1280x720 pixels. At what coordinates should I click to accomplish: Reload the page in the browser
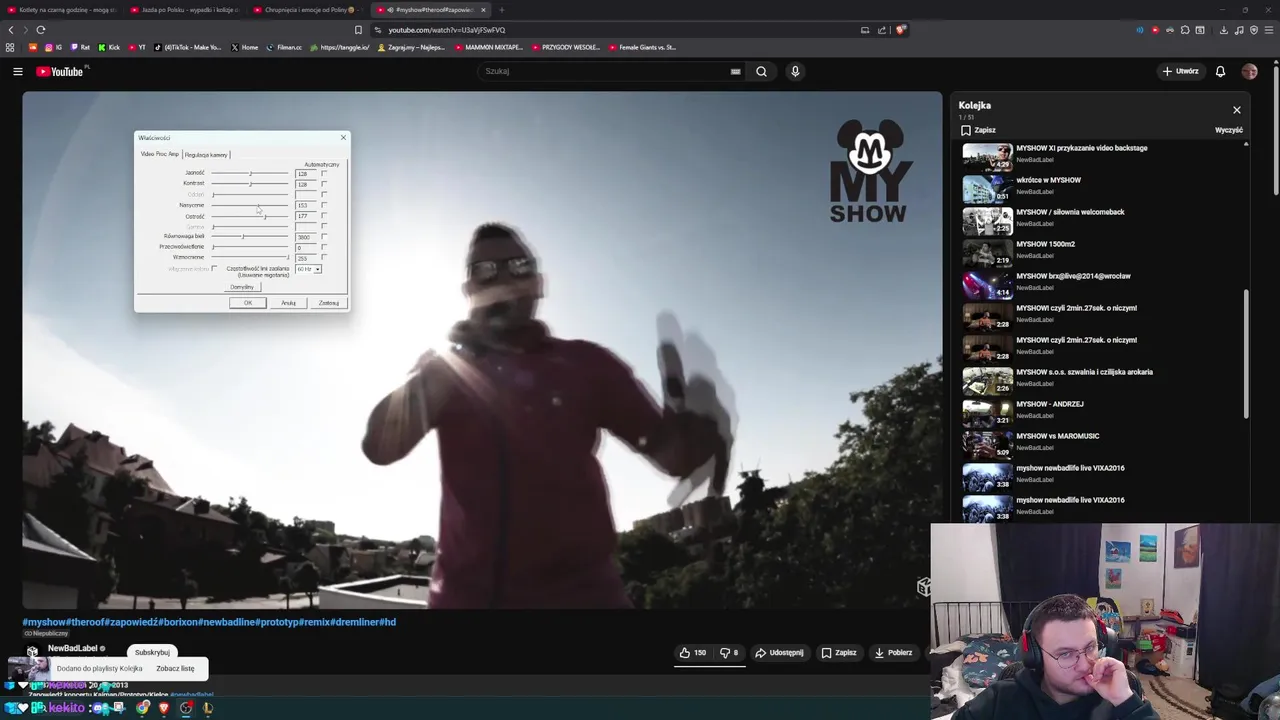click(41, 30)
